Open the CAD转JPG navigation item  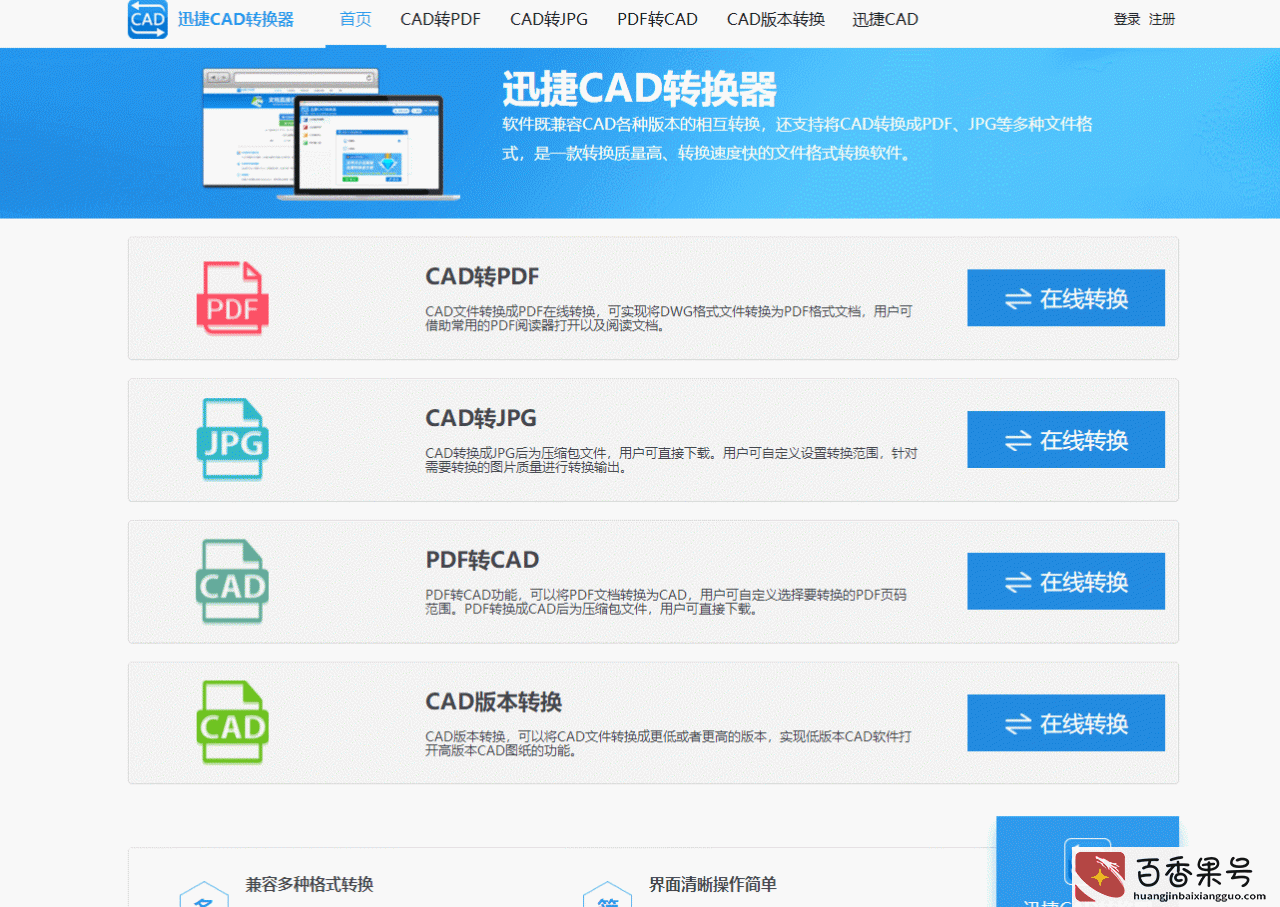click(549, 19)
